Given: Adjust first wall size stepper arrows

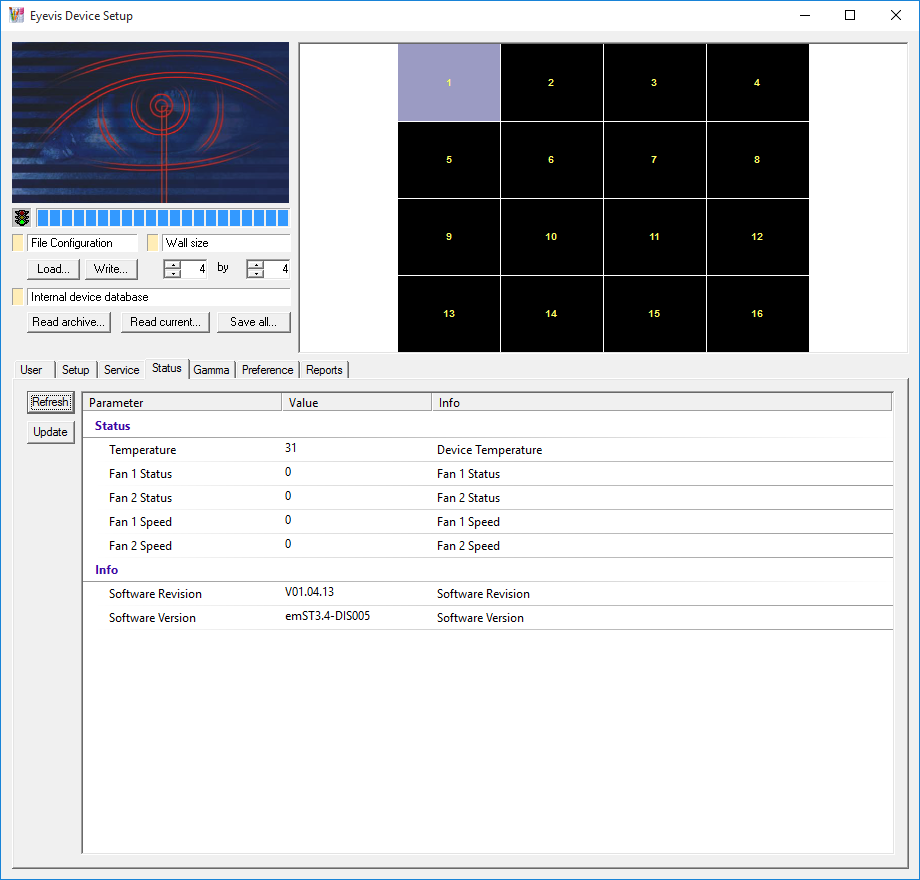Looking at the screenshot, I should tap(172, 269).
